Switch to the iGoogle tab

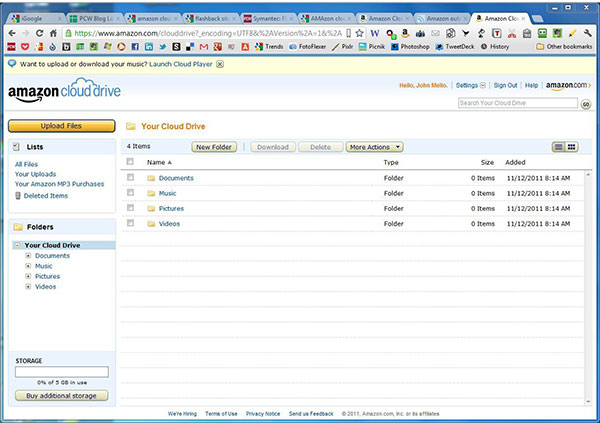point(36,18)
